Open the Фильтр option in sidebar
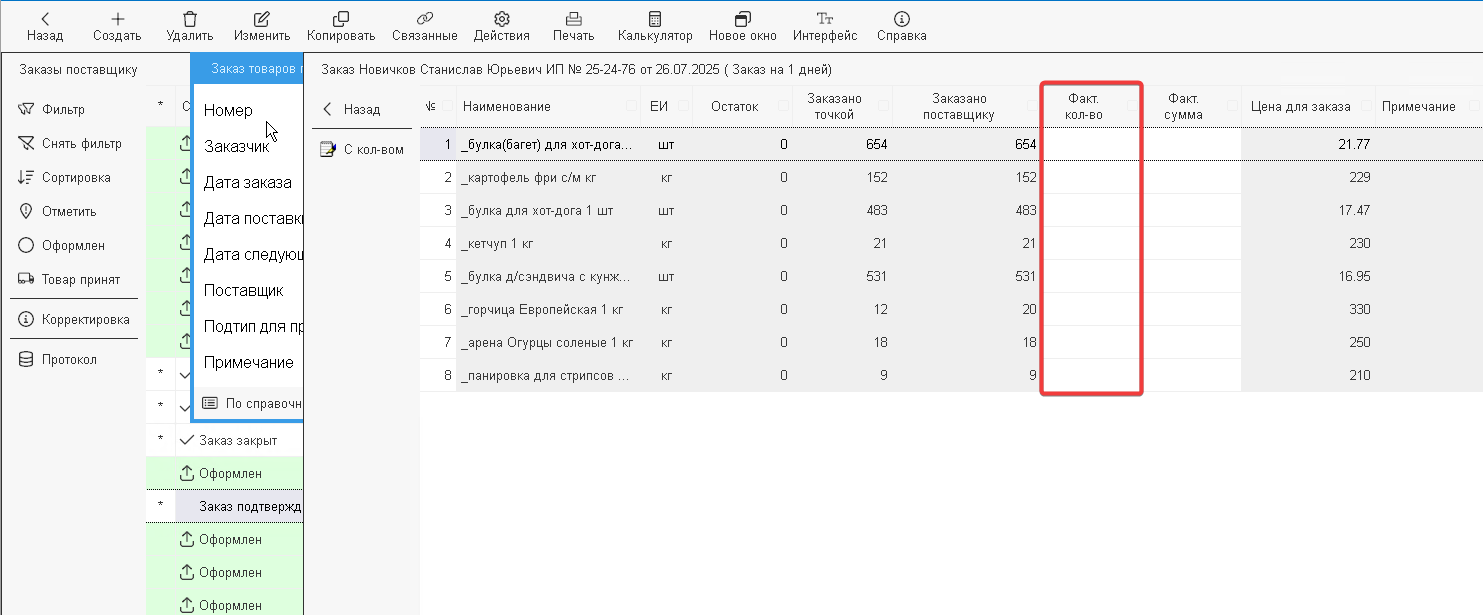1483x615 pixels. pos(63,110)
